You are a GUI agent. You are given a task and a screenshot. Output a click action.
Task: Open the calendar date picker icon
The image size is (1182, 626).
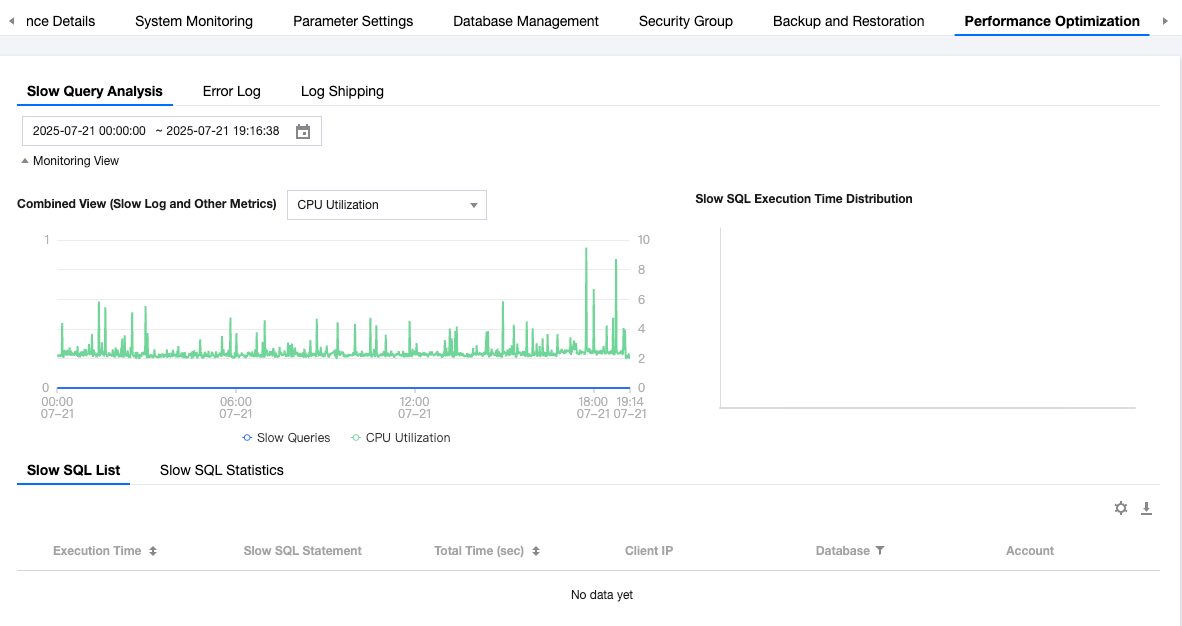(303, 131)
